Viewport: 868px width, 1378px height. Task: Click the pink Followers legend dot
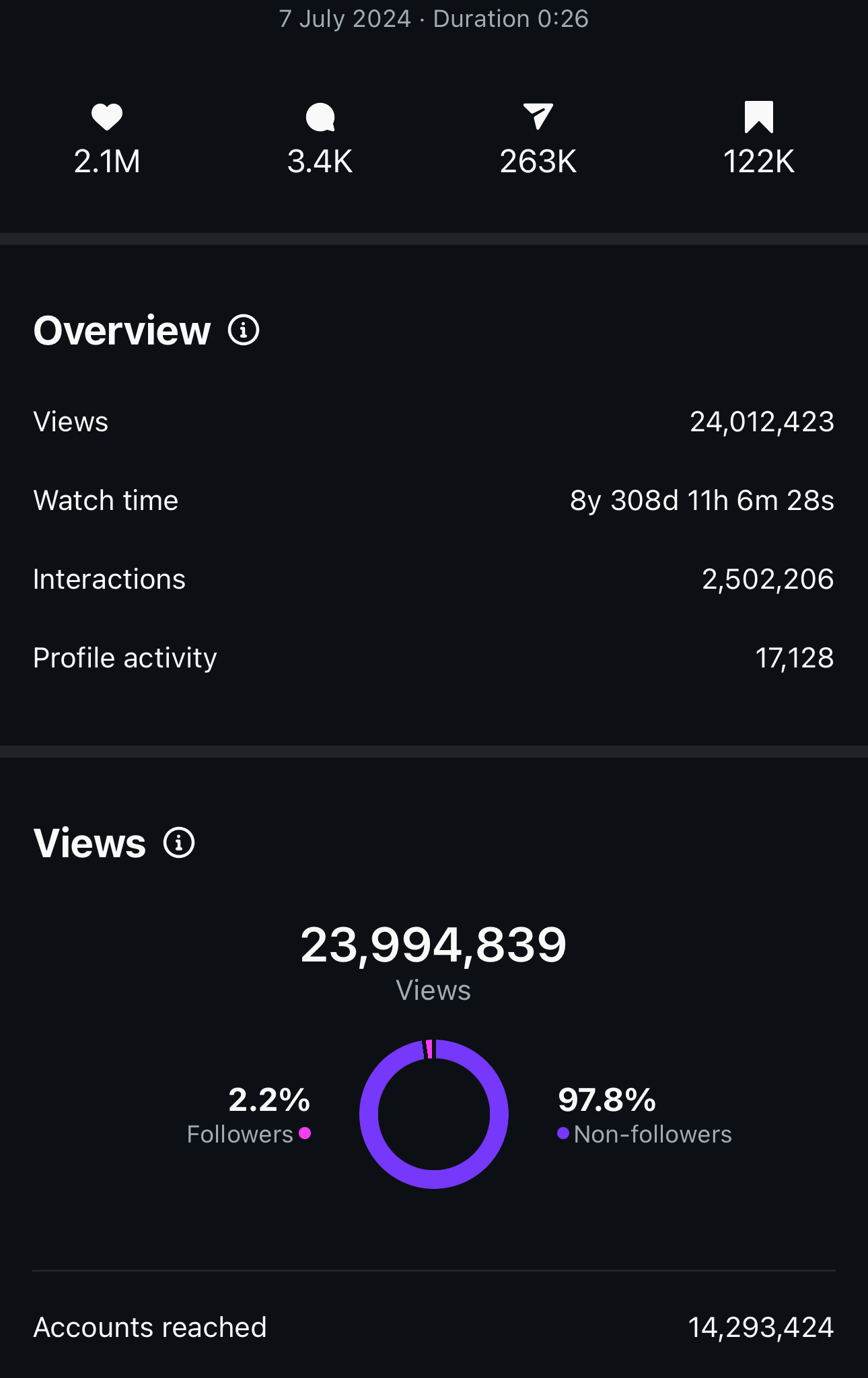(x=305, y=1134)
